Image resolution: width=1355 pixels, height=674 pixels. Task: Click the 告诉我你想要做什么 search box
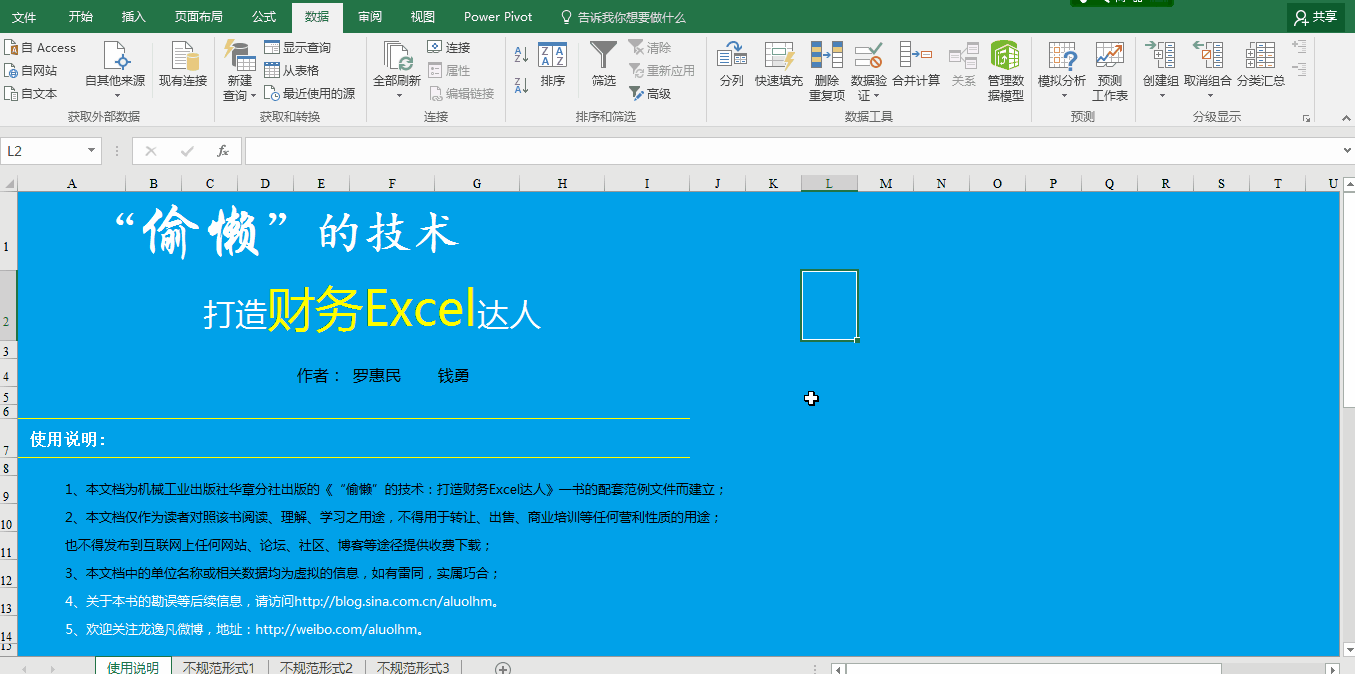(623, 17)
